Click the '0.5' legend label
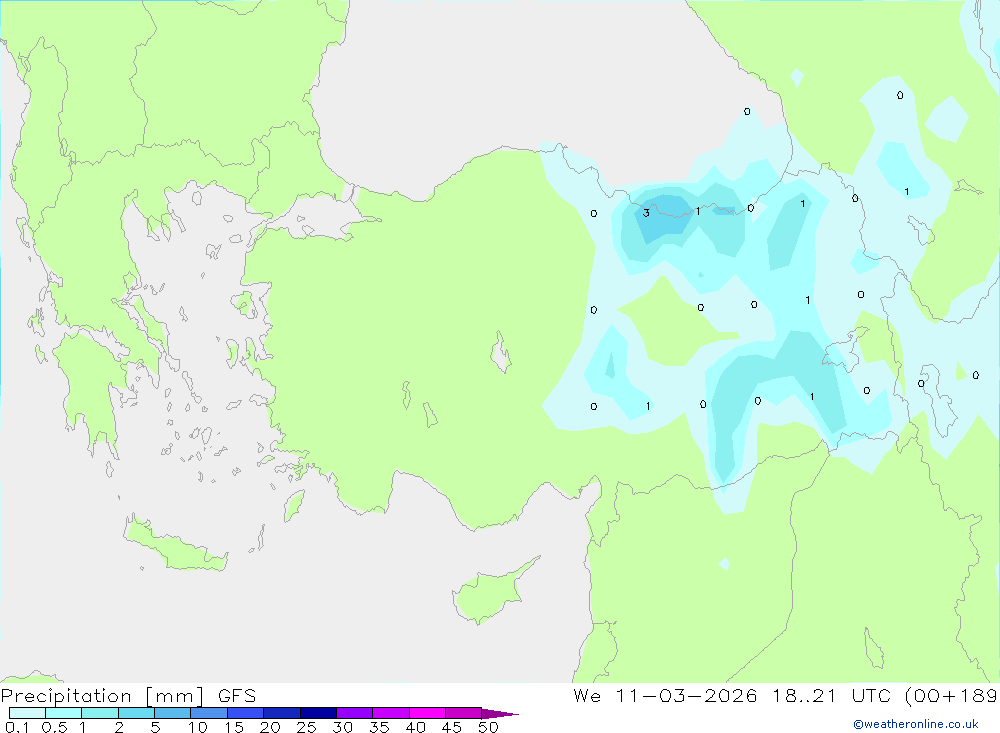 point(54,727)
